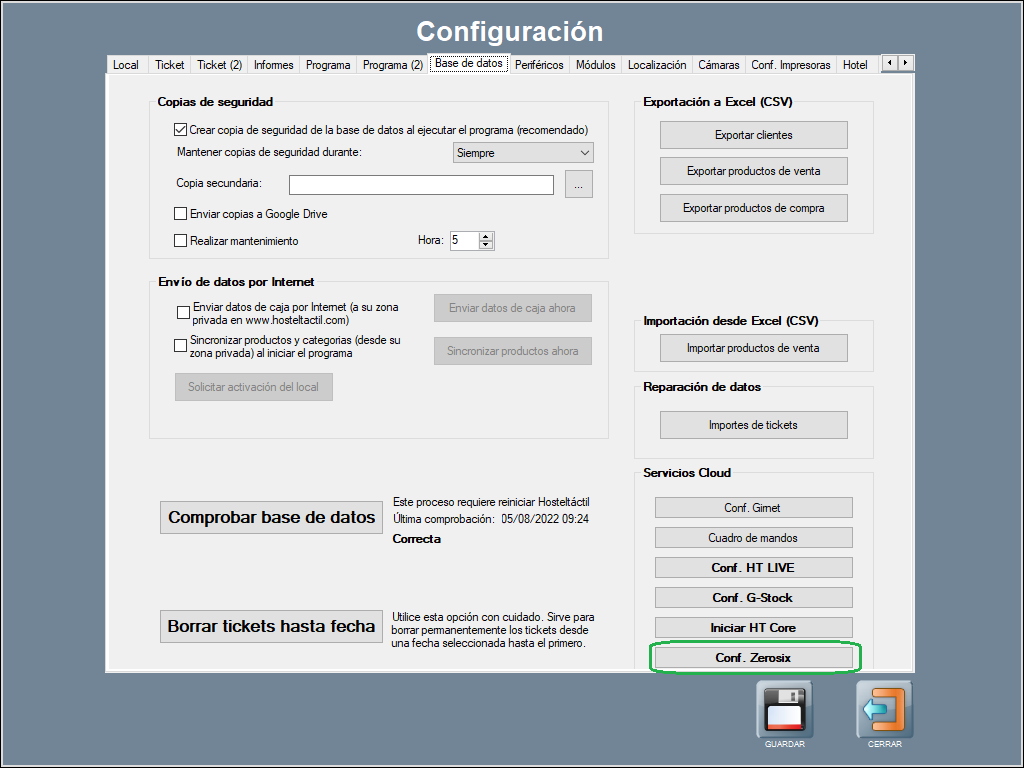This screenshot has height=768, width=1024.
Task: Decrease the Hora value with down arrow
Action: [x=486, y=245]
